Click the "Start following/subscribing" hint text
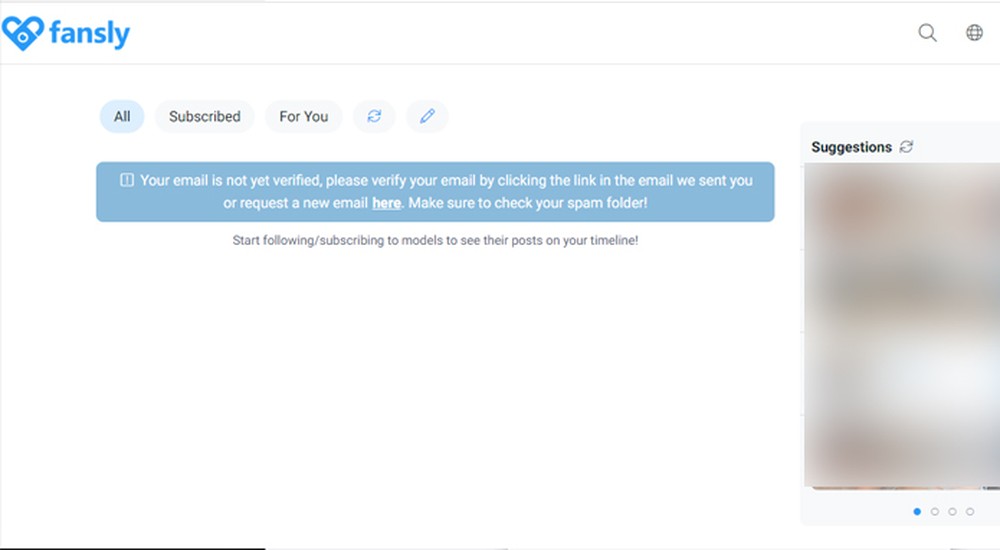 pos(435,241)
